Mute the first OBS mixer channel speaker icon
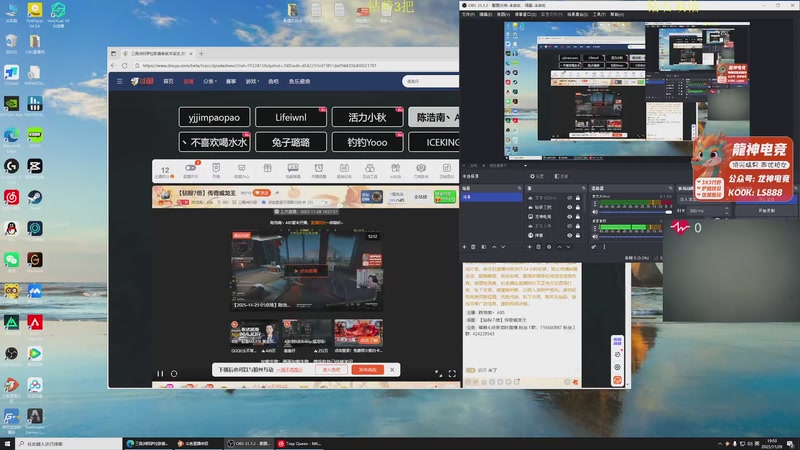Image resolution: width=800 pixels, height=450 pixels. coord(595,212)
